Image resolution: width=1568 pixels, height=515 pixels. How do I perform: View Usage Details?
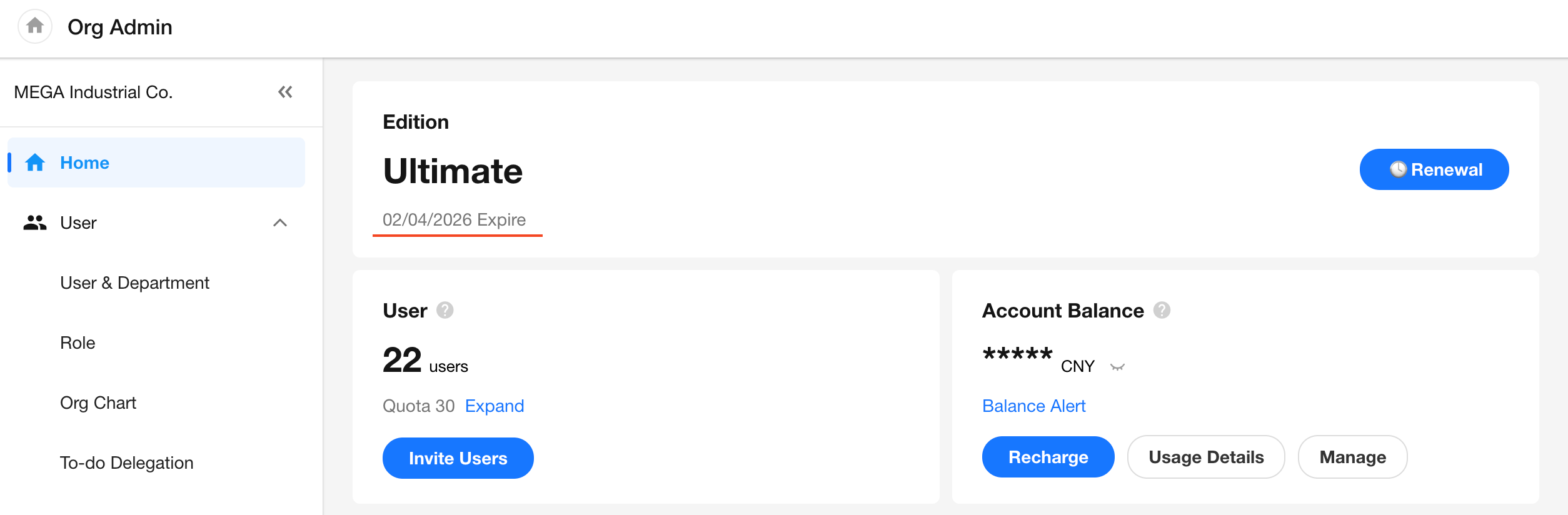(x=1205, y=457)
